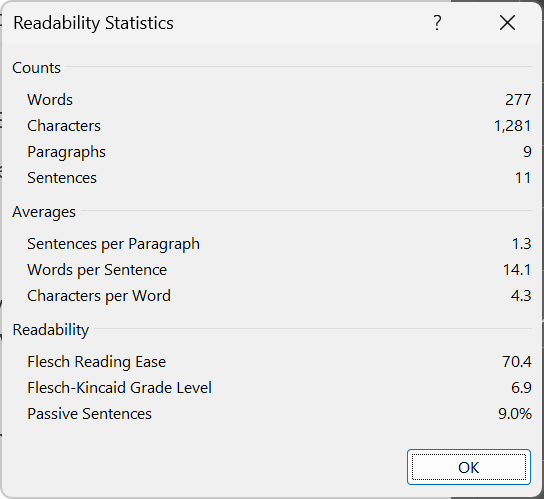Click the Words label
Viewport: 544px width, 499px height.
(50, 100)
